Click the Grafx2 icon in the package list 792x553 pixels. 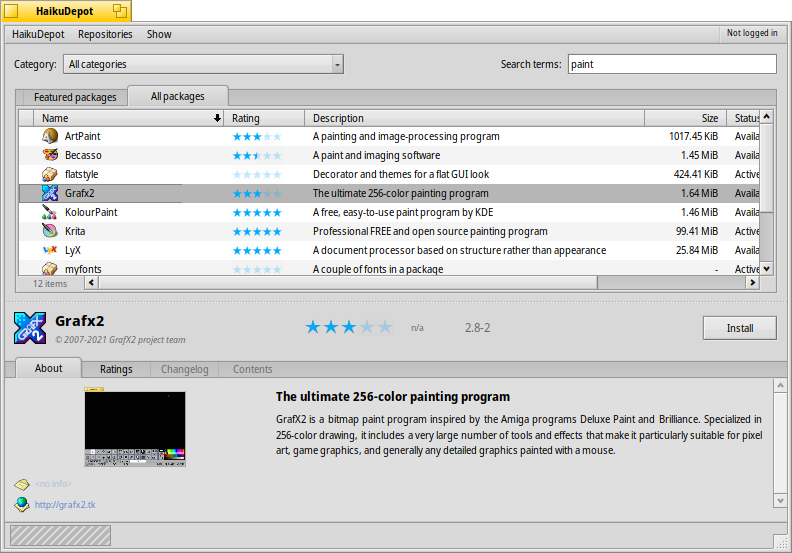[x=50, y=193]
